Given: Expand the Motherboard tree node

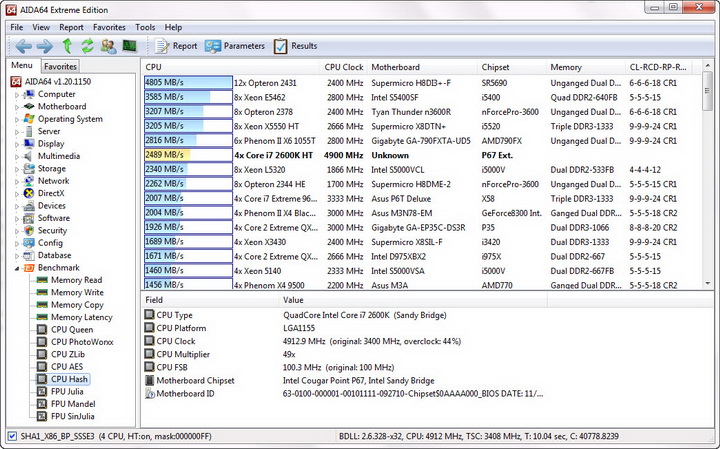Looking at the screenshot, I should coord(17,107).
